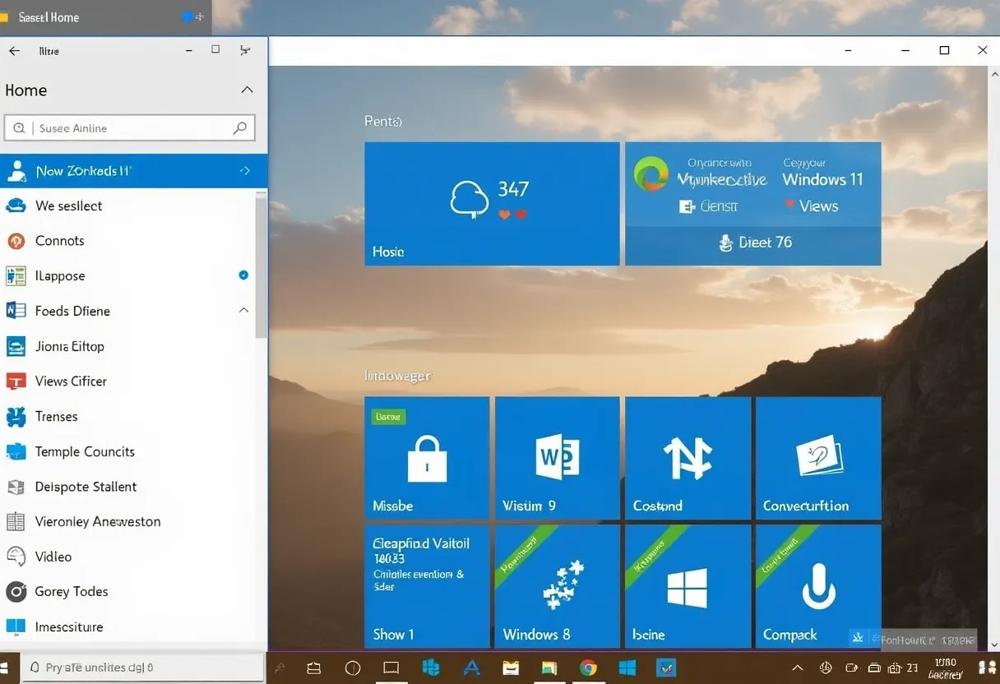Click the Views link in the tile
The width and height of the screenshot is (1000, 684).
[811, 206]
